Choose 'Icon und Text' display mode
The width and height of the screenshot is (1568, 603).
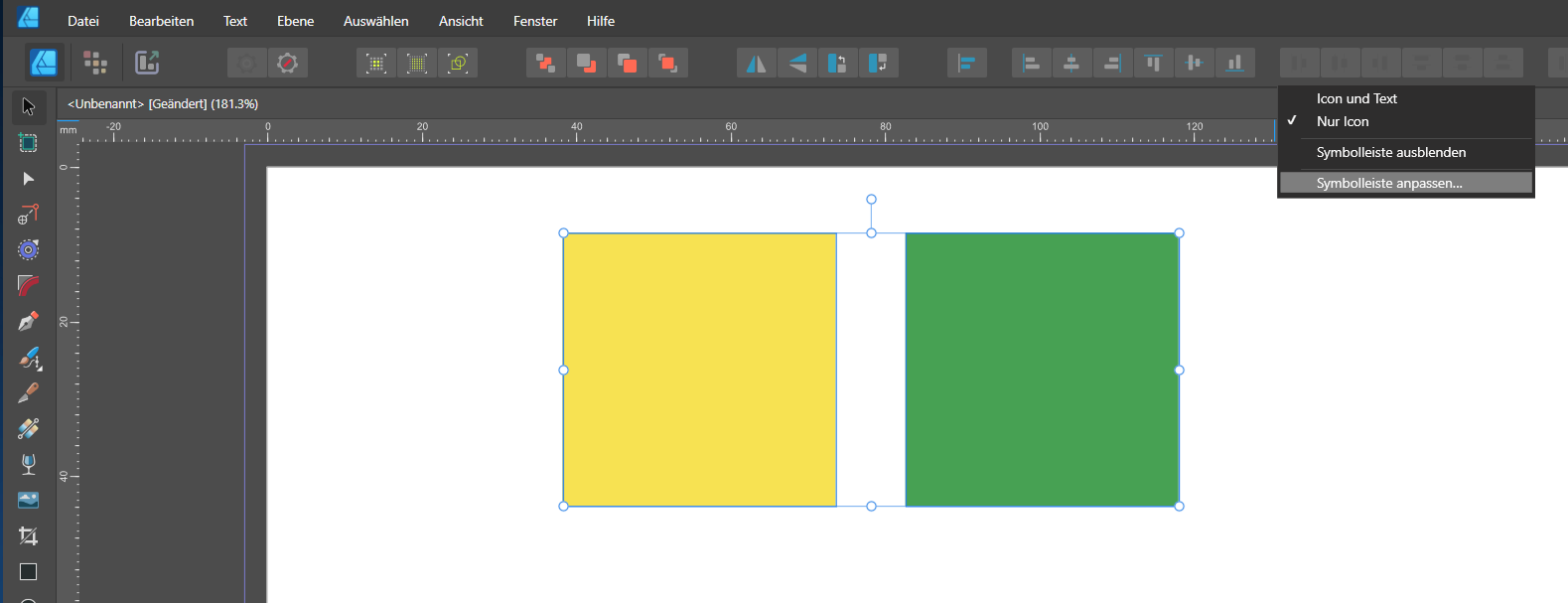click(x=1406, y=98)
